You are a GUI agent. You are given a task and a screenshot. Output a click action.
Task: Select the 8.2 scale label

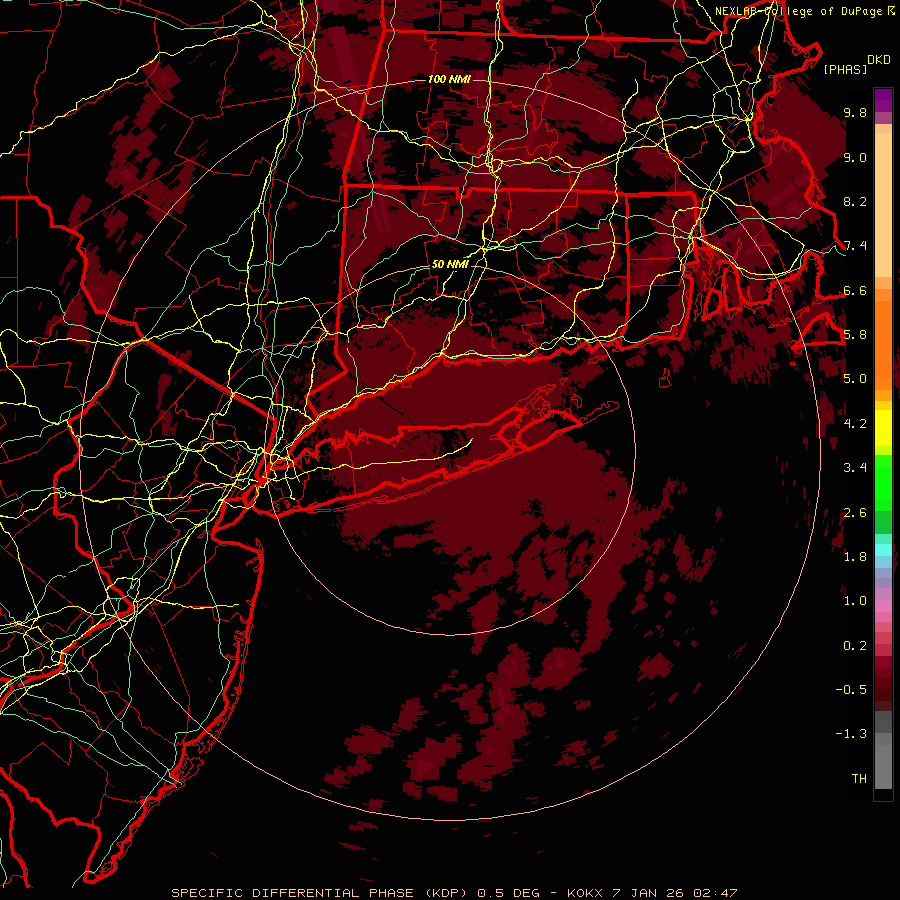point(855,202)
